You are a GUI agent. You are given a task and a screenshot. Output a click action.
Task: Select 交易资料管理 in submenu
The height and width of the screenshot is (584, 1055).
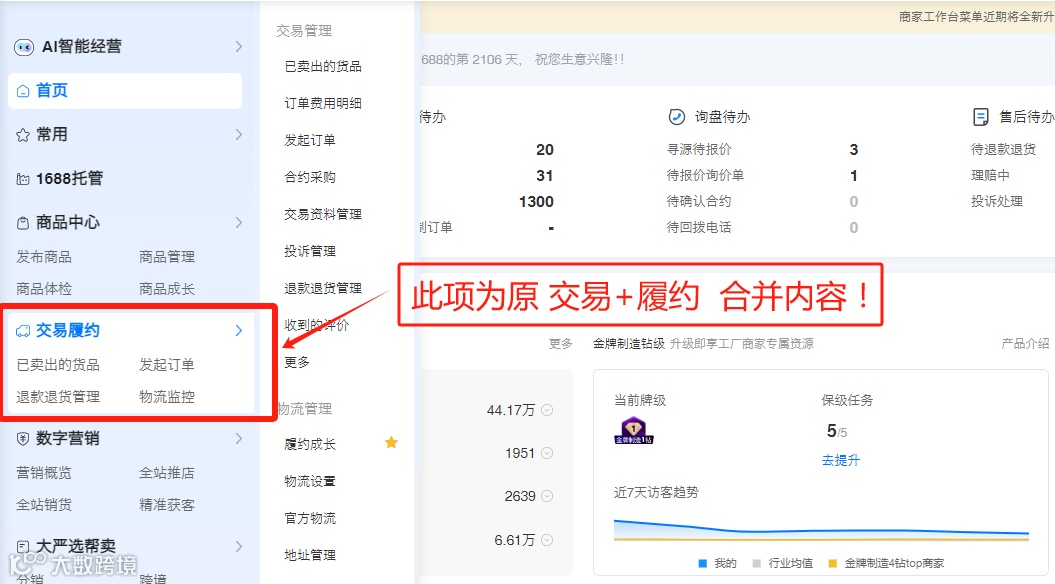pos(323,215)
